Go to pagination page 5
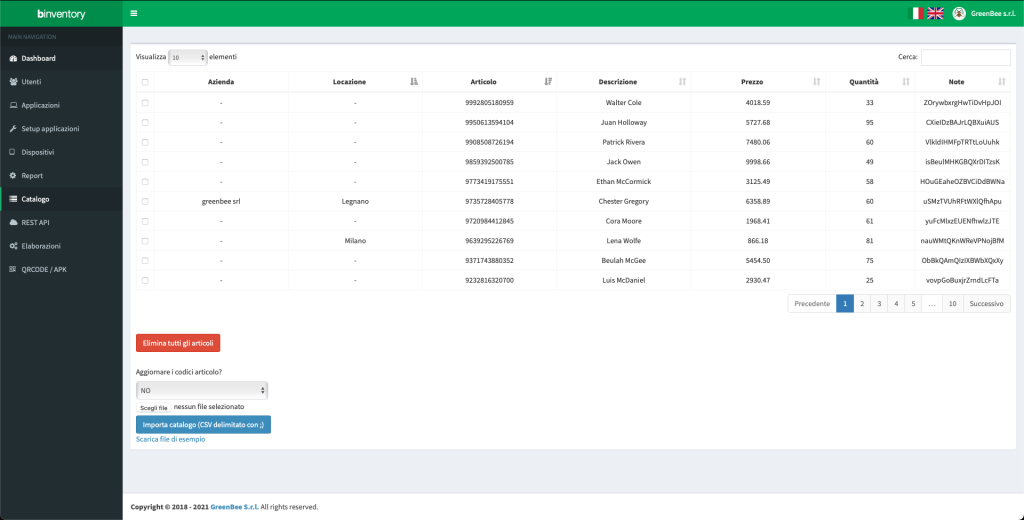Image resolution: width=1024 pixels, height=520 pixels. 913,304
